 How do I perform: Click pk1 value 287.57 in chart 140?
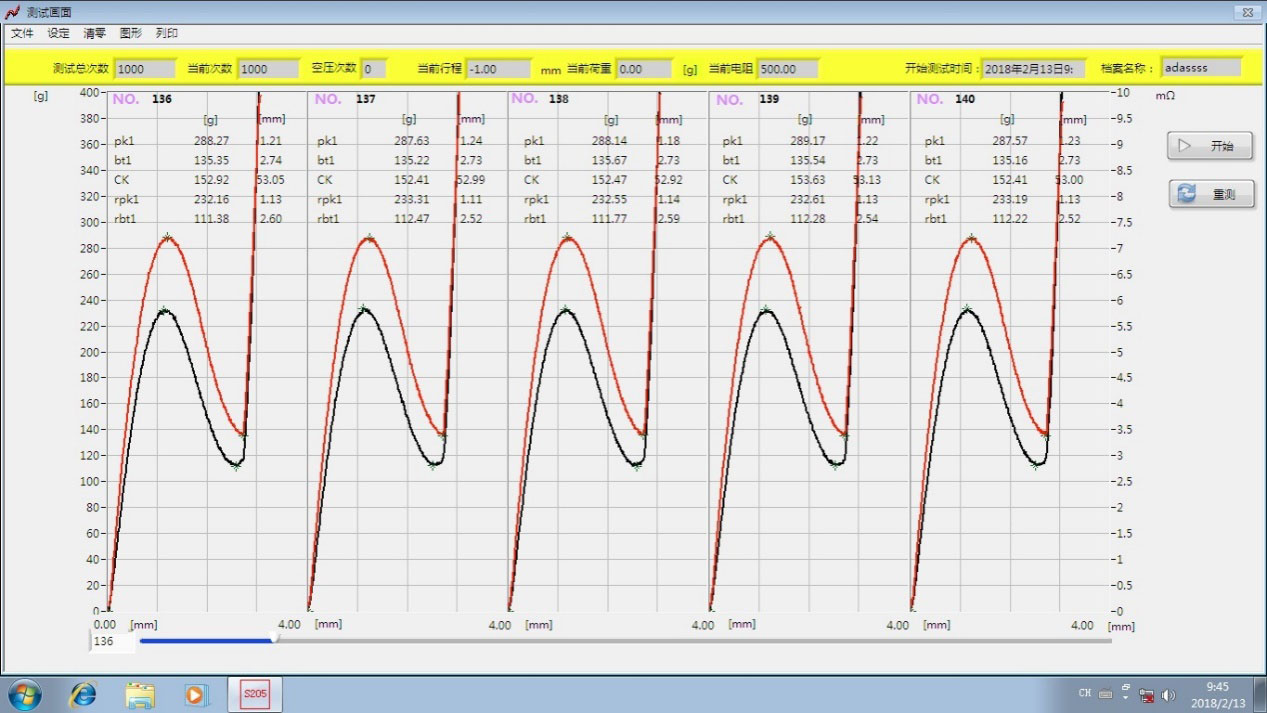pyautogui.click(x=1008, y=141)
